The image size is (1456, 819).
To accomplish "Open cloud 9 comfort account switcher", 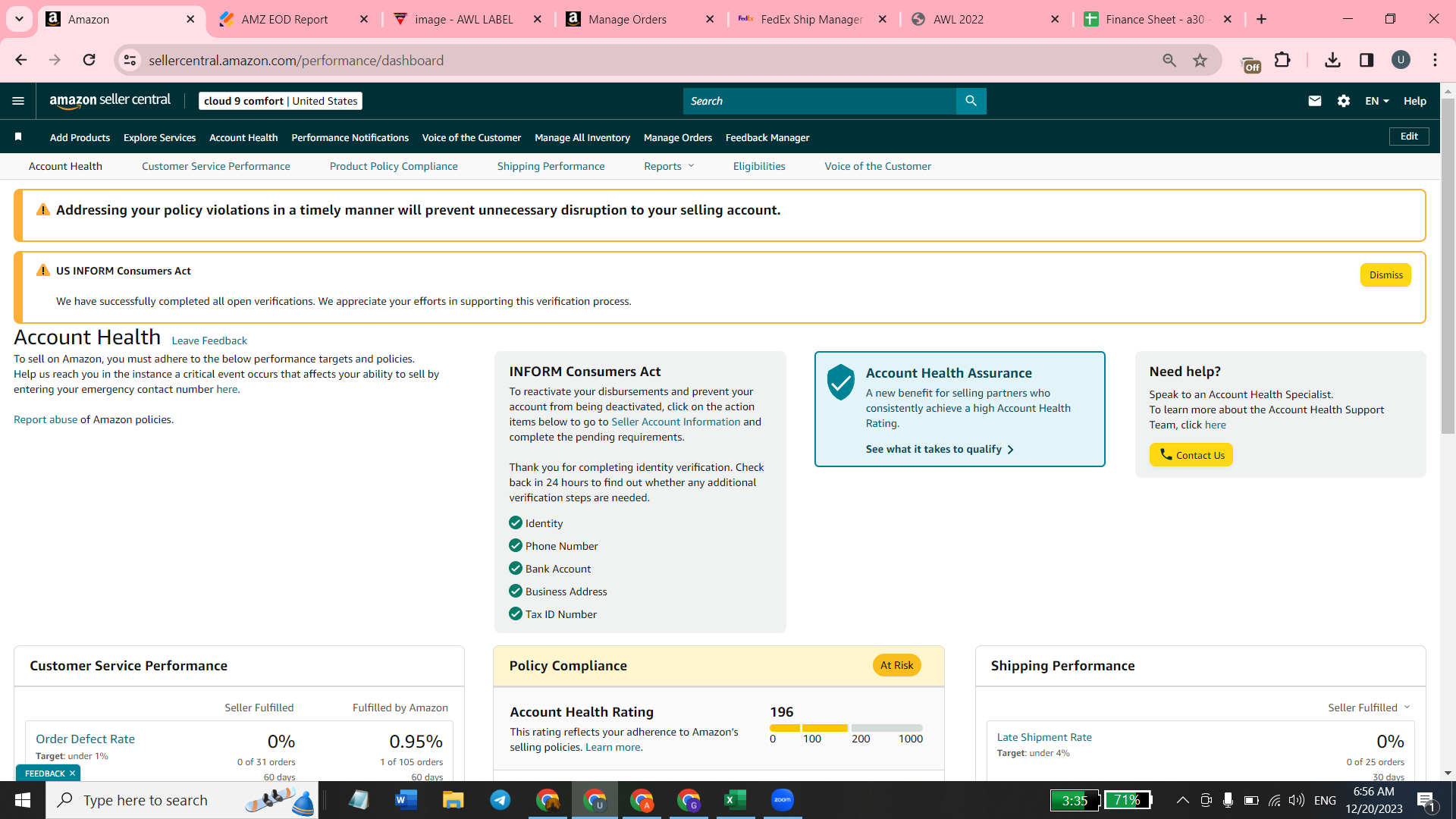I will (x=281, y=101).
